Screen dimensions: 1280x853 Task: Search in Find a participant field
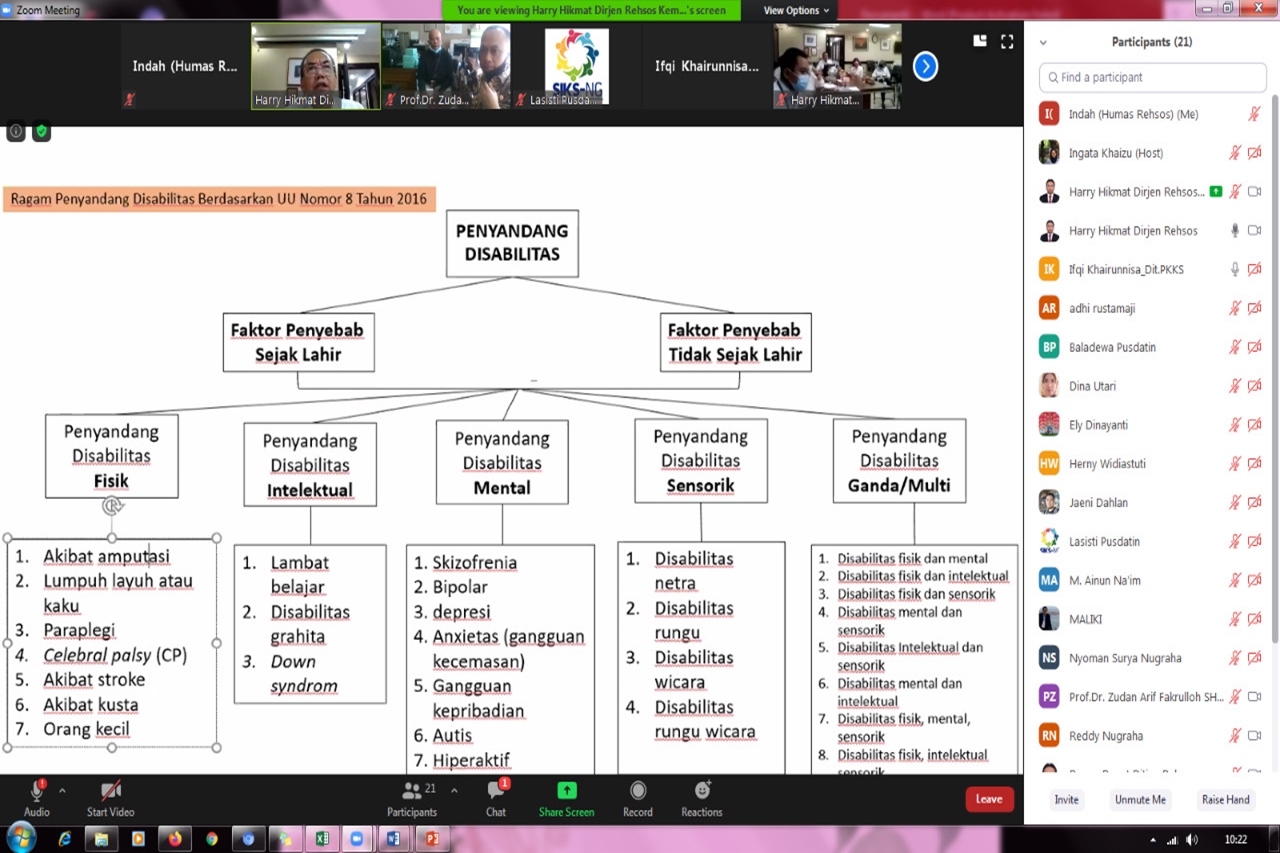[x=1152, y=77]
